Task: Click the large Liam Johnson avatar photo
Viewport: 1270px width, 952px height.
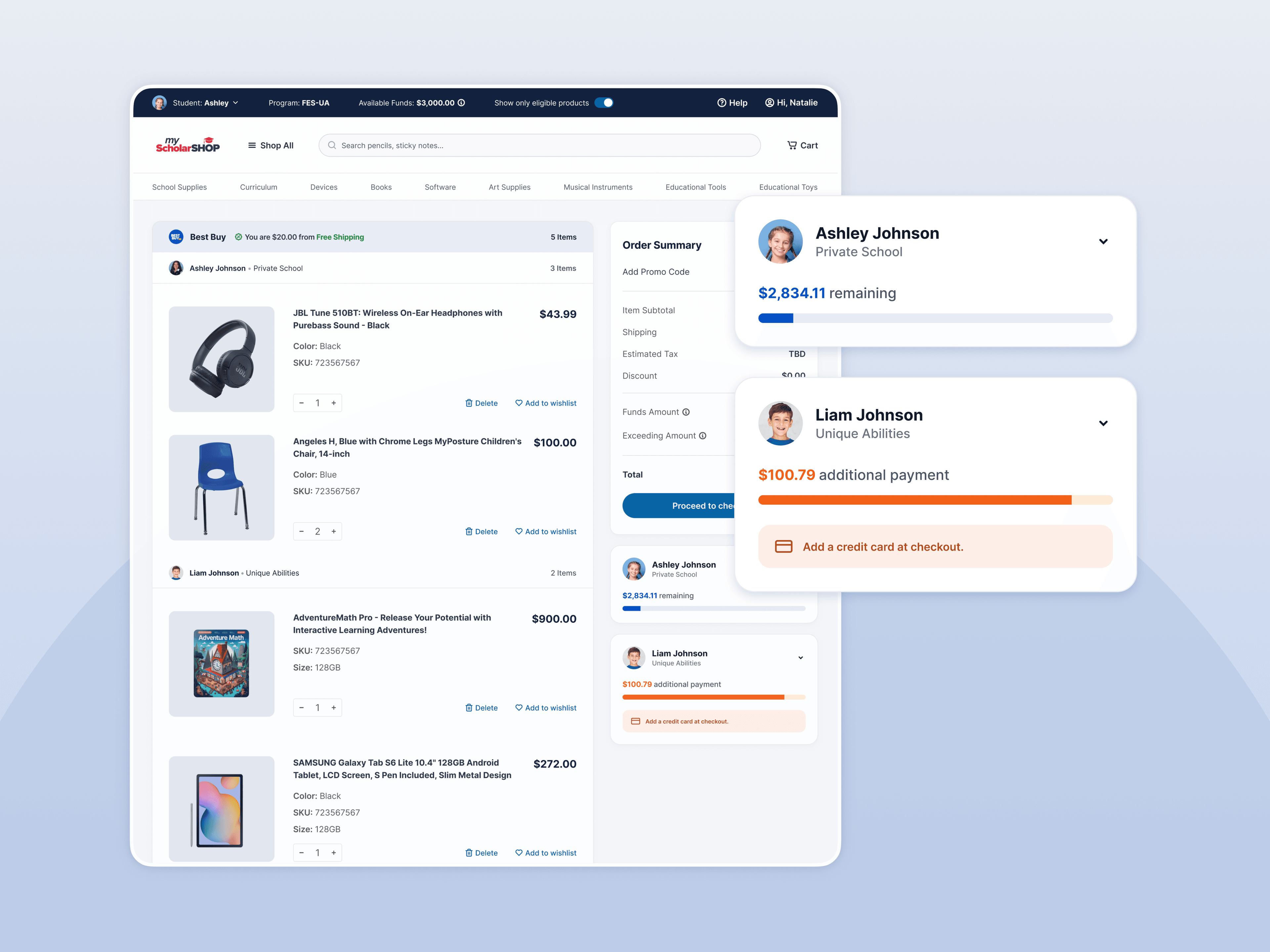Action: pyautogui.click(x=780, y=423)
